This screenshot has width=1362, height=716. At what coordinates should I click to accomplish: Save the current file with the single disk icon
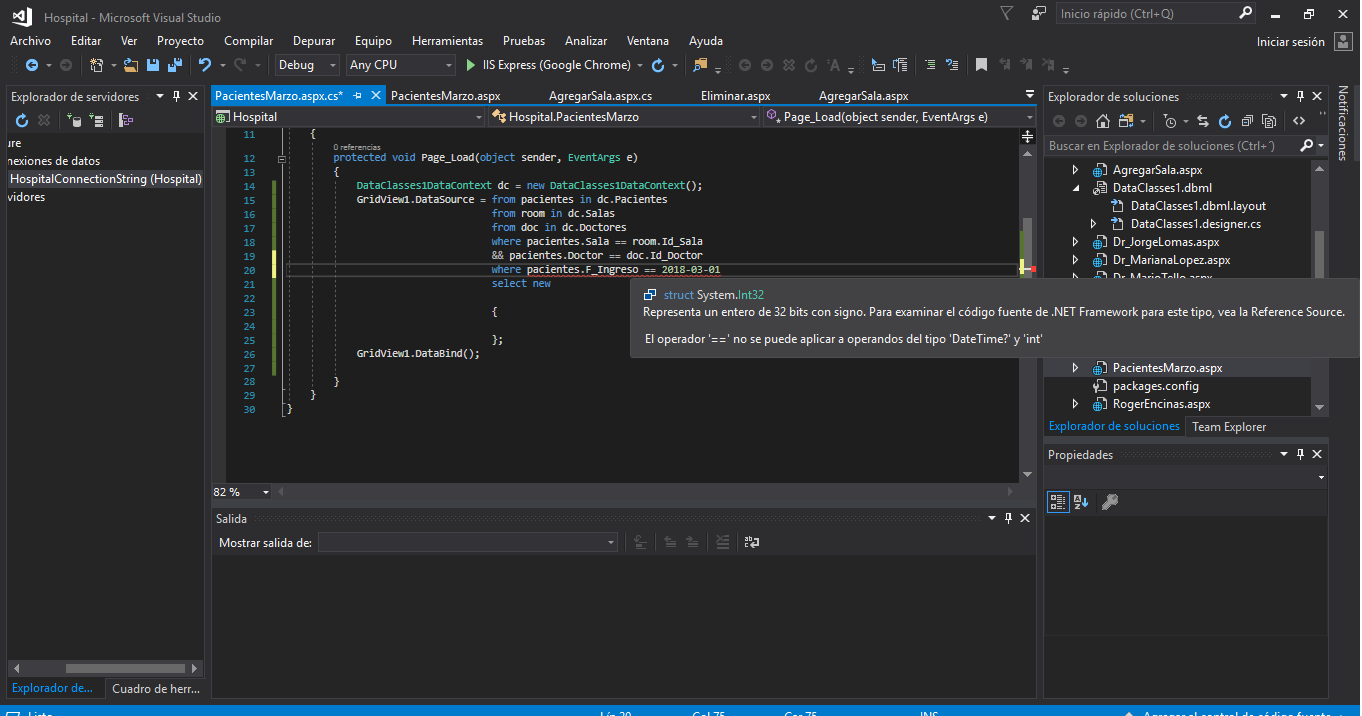click(x=153, y=65)
